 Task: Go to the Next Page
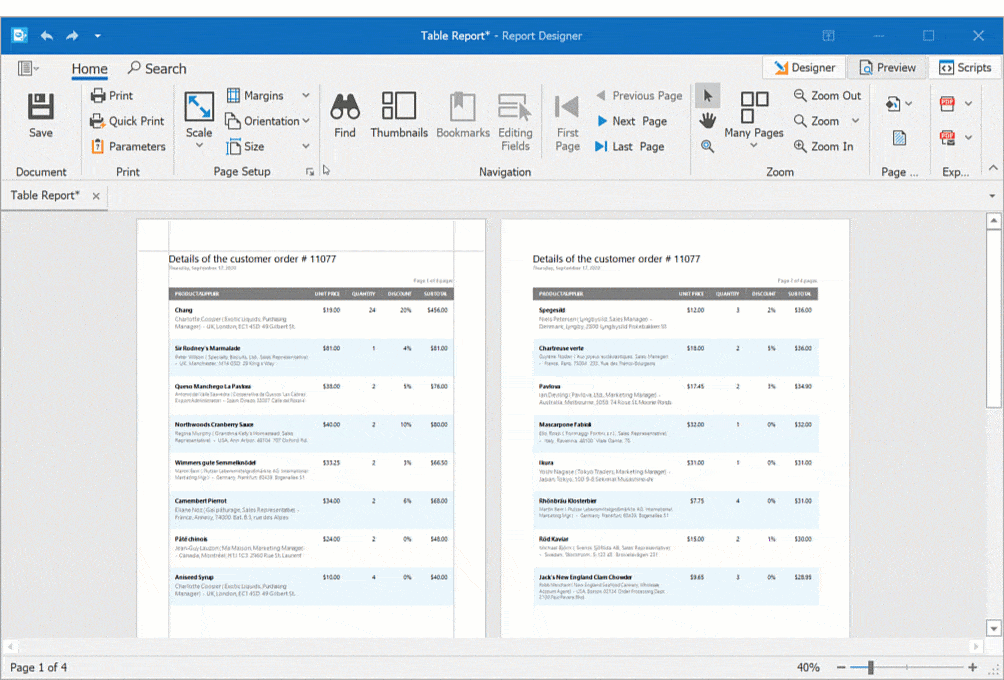tap(631, 121)
